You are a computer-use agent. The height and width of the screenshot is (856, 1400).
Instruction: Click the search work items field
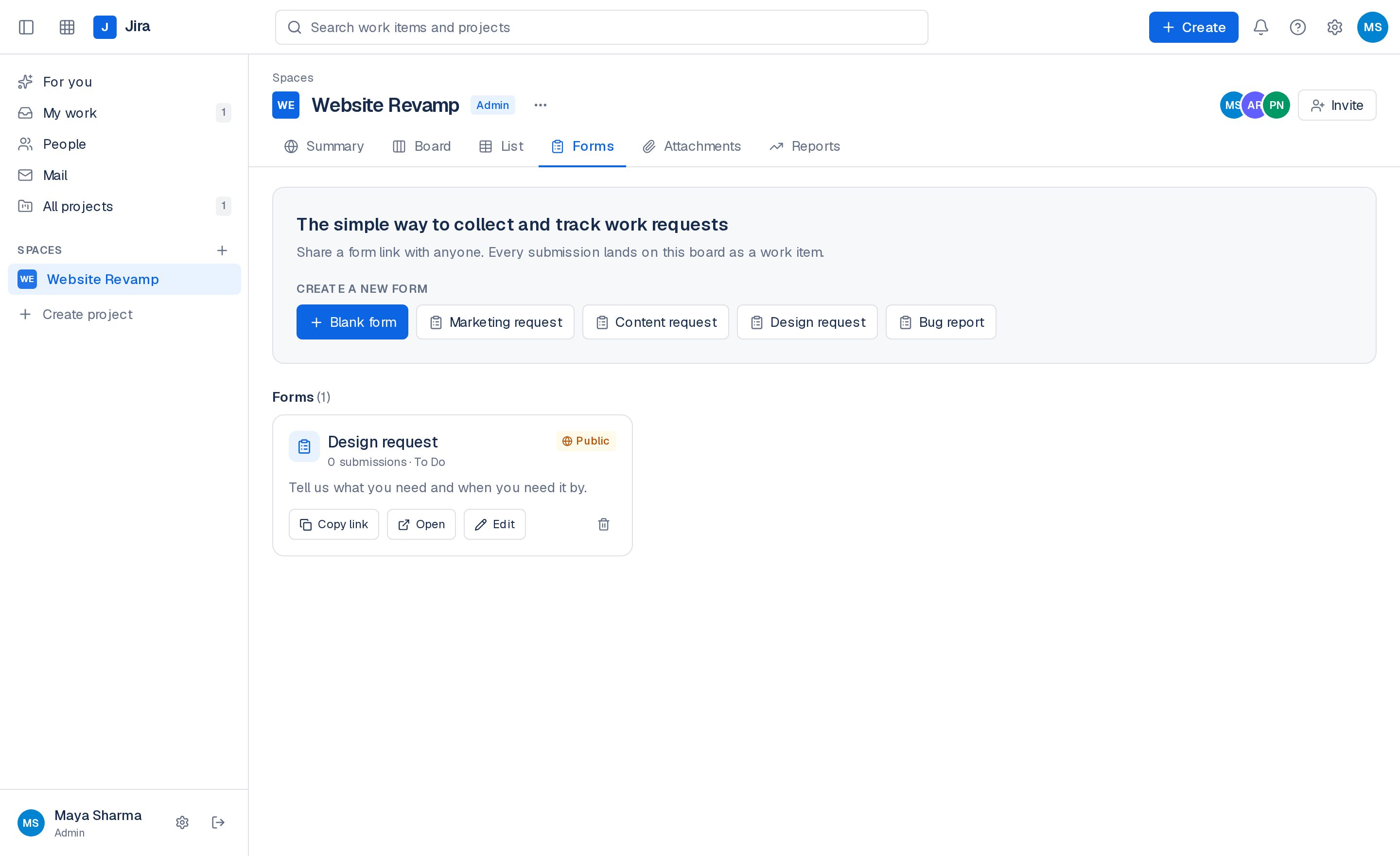coord(601,27)
